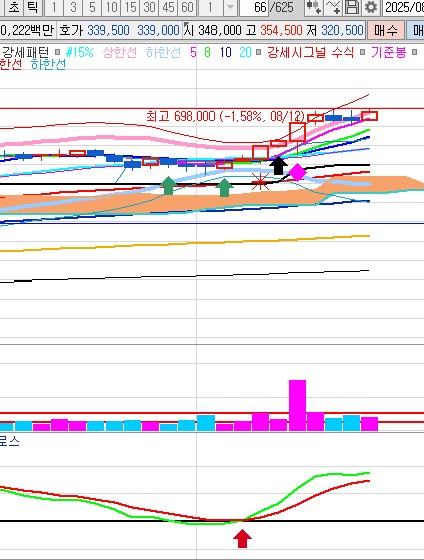Click 기준봉 indicator label
Viewport: 424px width, 560px height.
click(x=388, y=52)
